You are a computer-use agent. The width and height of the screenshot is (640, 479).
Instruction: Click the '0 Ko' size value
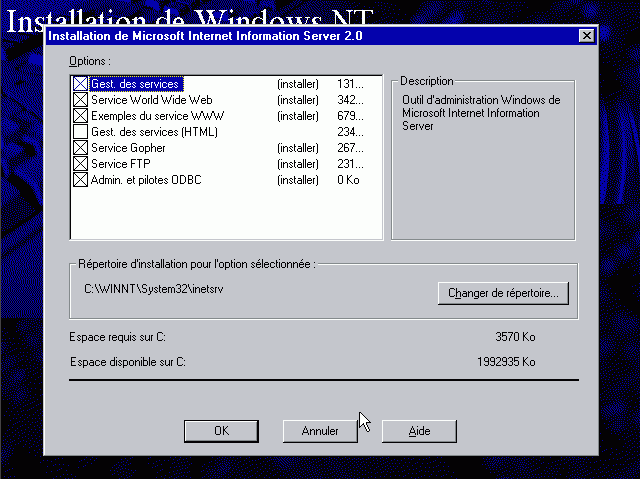[348, 180]
